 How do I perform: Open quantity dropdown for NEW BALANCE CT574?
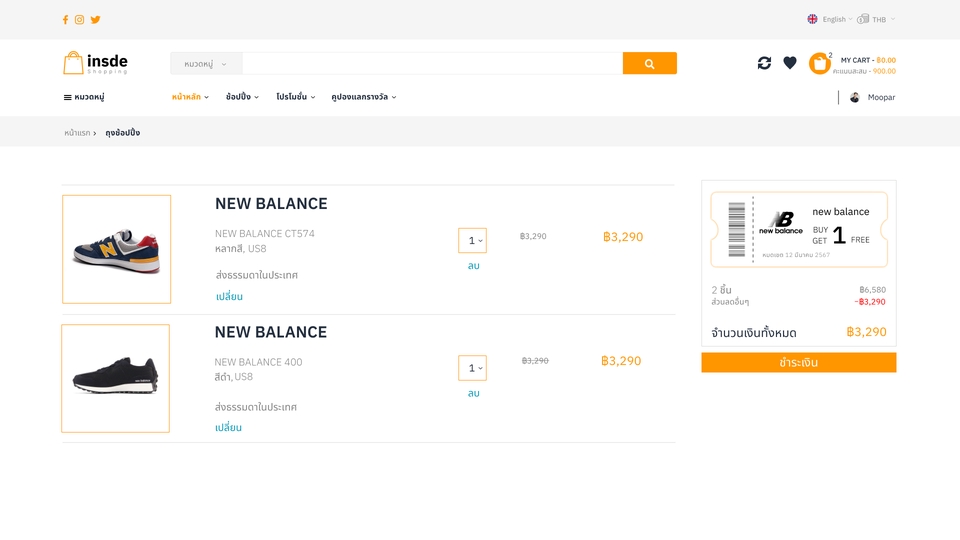(473, 241)
